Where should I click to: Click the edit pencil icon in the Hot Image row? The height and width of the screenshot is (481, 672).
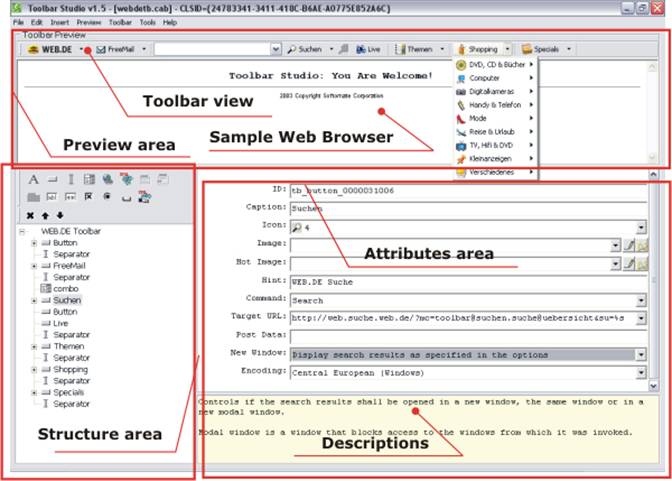[x=629, y=263]
